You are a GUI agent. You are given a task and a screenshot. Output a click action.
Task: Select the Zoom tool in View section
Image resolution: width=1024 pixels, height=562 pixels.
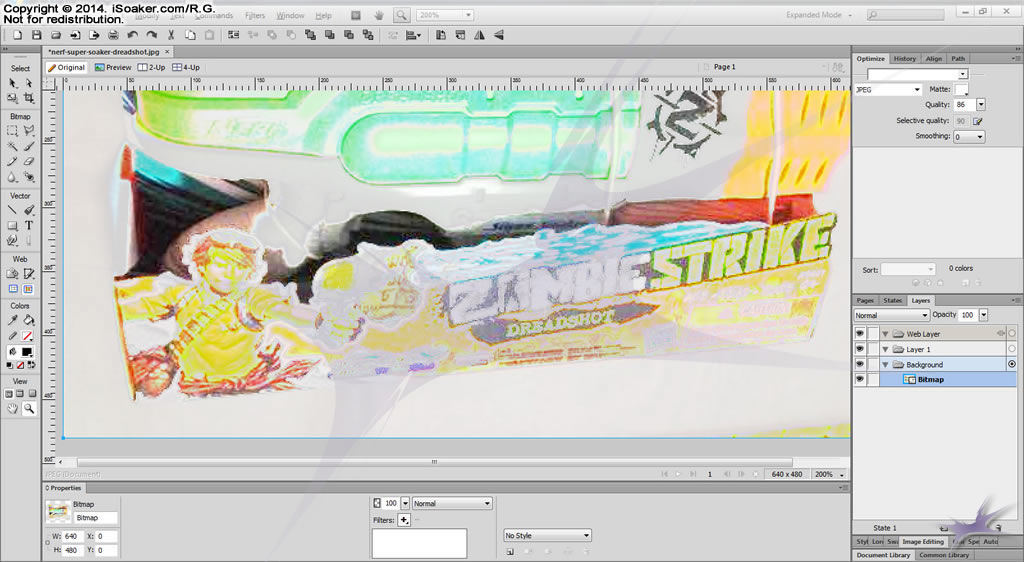coord(29,409)
